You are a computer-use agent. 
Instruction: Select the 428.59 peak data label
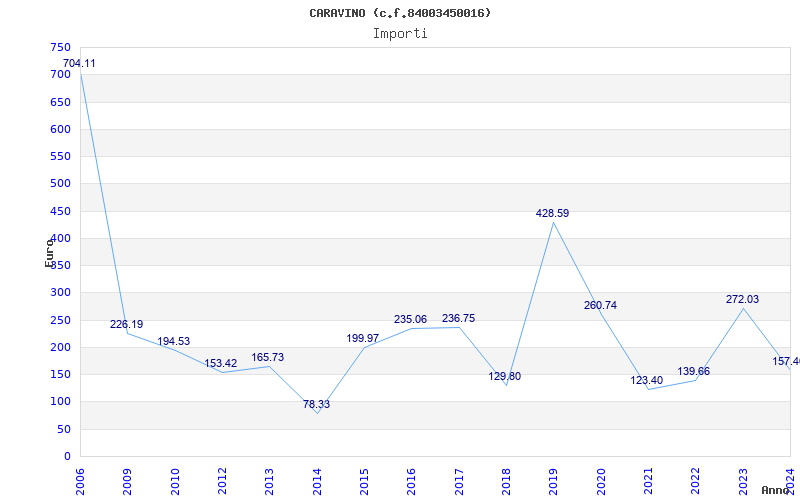point(552,214)
